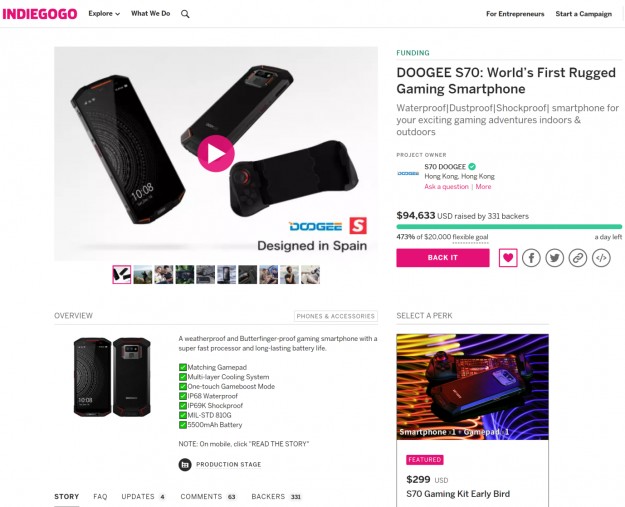Play the campaign video
The width and height of the screenshot is (625, 507).
[215, 153]
